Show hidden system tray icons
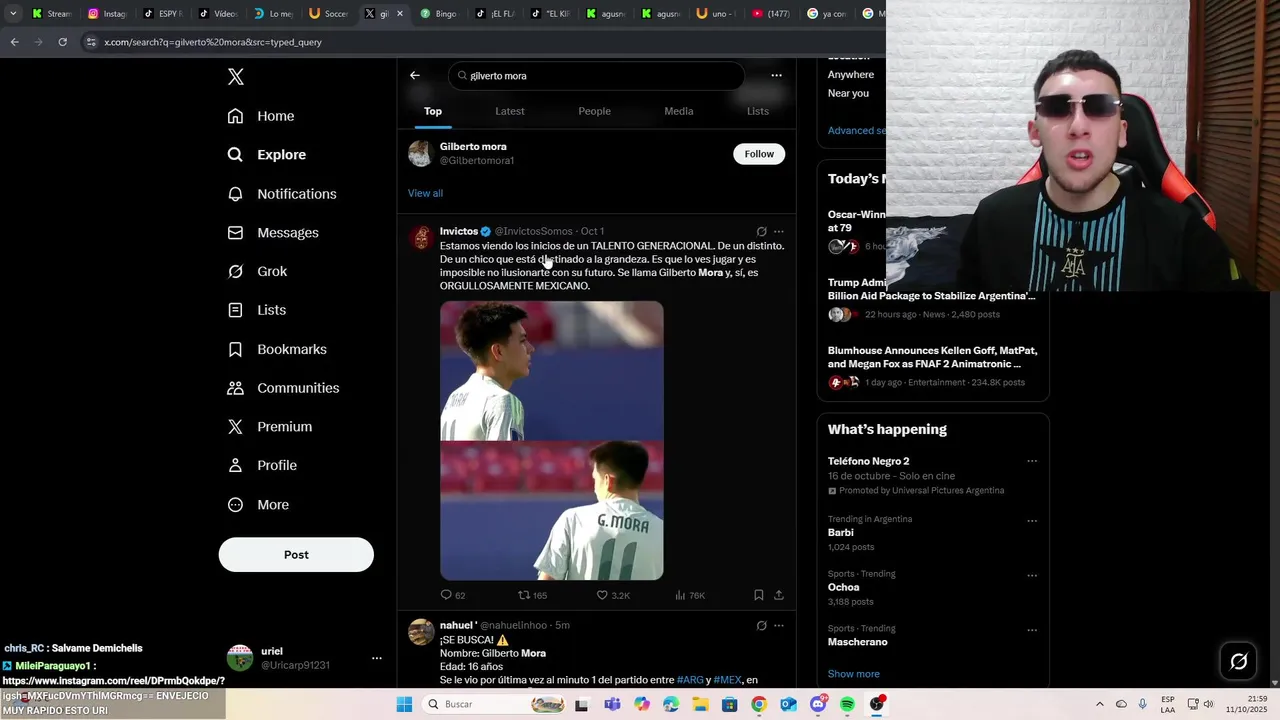Screen dimensions: 1280x720 1100,704
